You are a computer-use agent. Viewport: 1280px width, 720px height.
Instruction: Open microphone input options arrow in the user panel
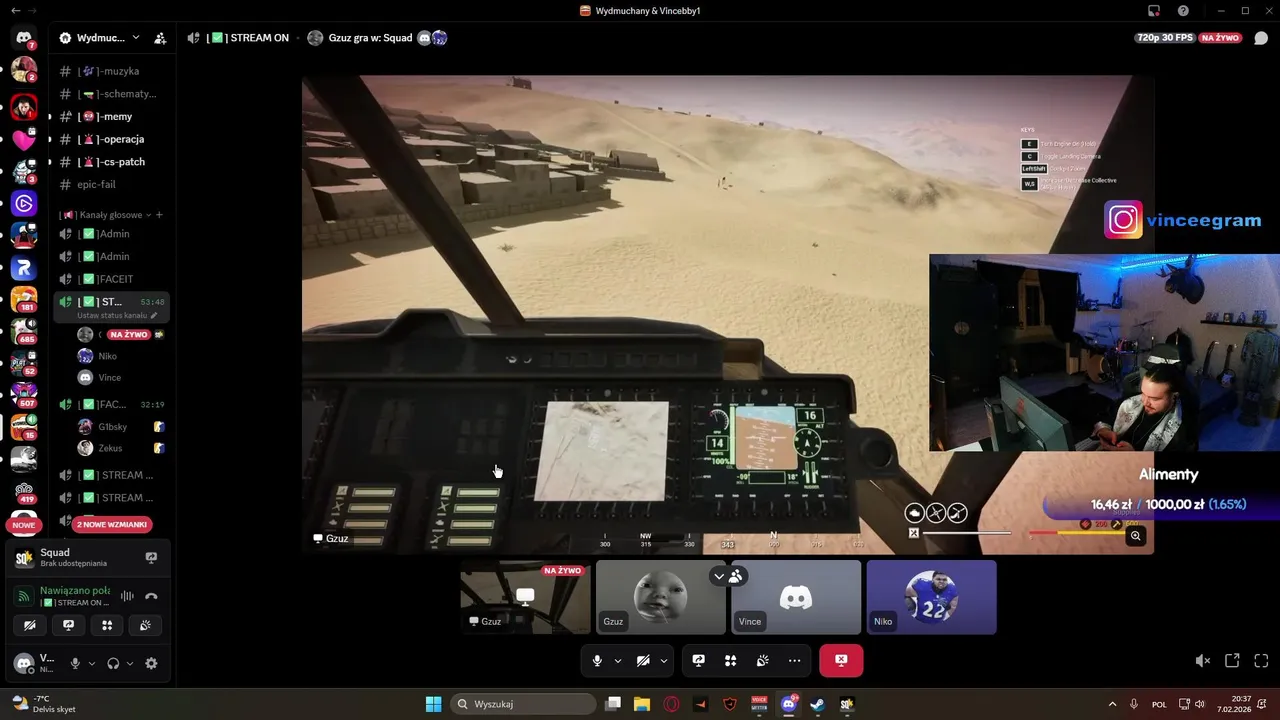pos(92,663)
